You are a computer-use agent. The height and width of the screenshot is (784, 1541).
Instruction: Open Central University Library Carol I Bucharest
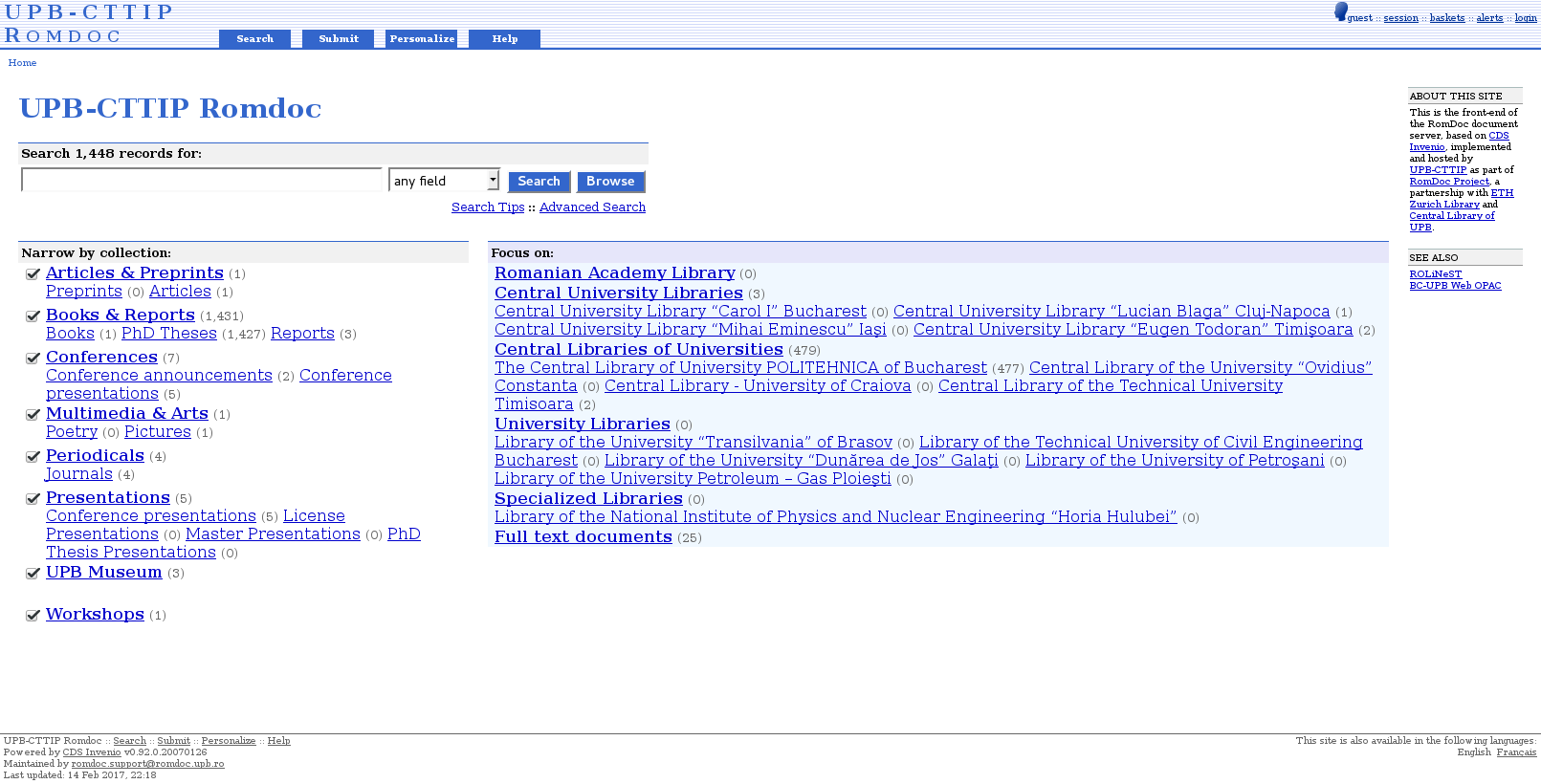point(680,312)
